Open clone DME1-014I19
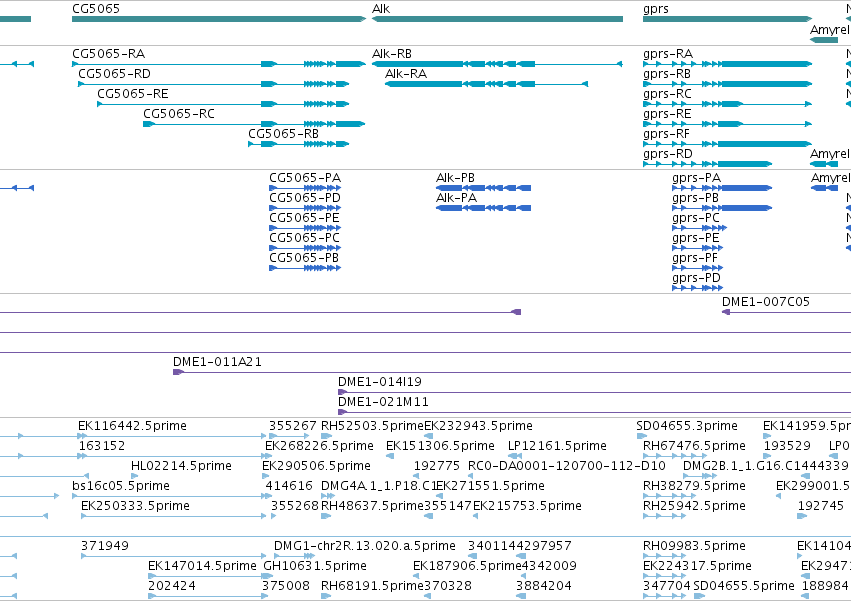851x601 pixels. click(380, 382)
